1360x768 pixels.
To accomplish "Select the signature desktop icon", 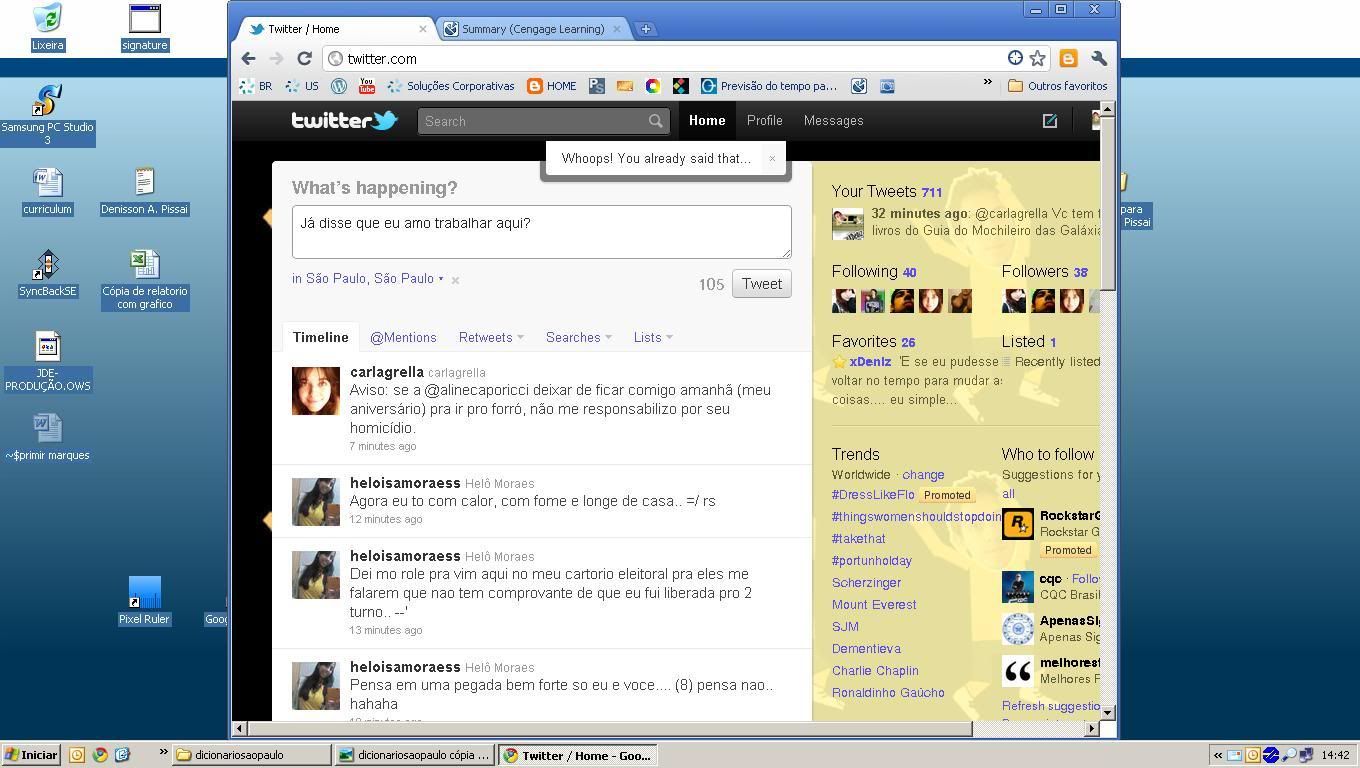I will tap(145, 27).
